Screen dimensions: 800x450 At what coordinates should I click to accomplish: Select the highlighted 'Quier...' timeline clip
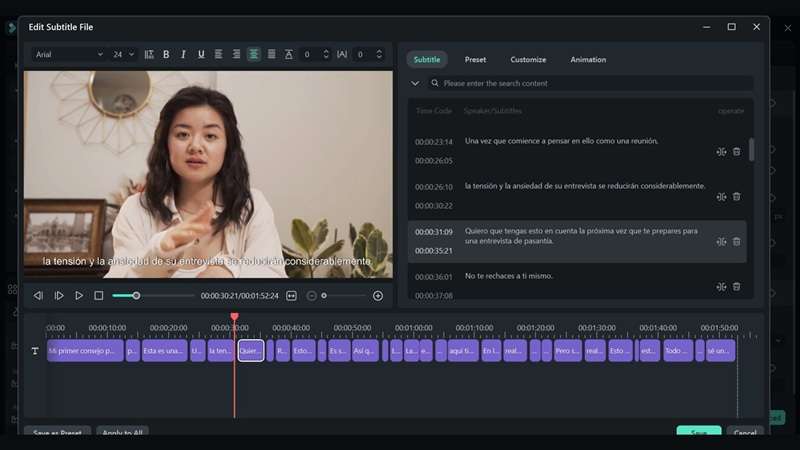point(251,351)
